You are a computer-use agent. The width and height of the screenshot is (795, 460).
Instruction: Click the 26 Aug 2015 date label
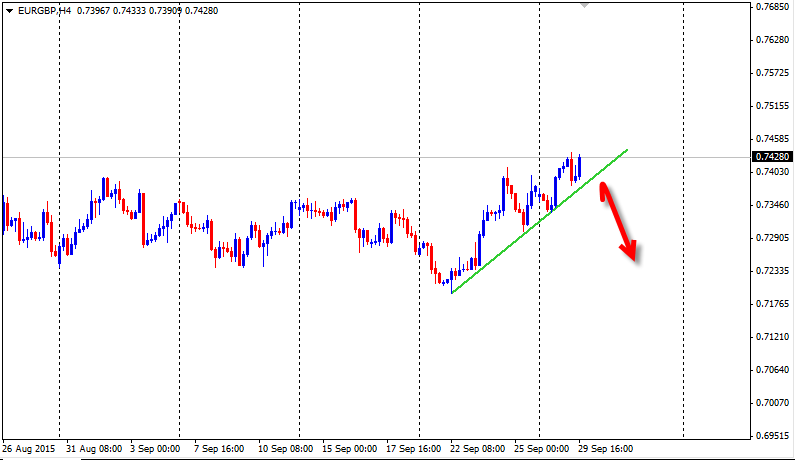28,449
